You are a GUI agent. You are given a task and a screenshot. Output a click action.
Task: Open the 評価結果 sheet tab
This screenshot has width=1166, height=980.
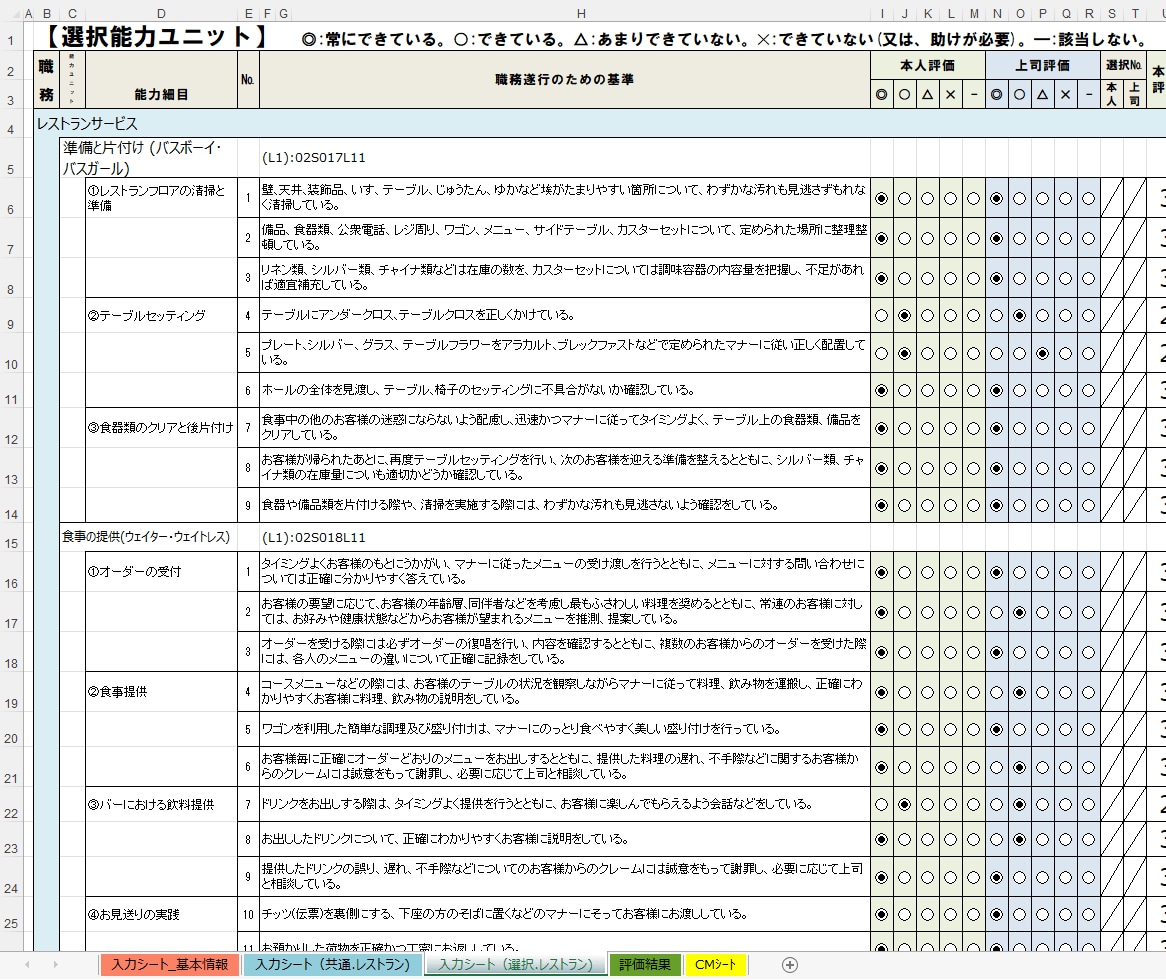pyautogui.click(x=645, y=964)
